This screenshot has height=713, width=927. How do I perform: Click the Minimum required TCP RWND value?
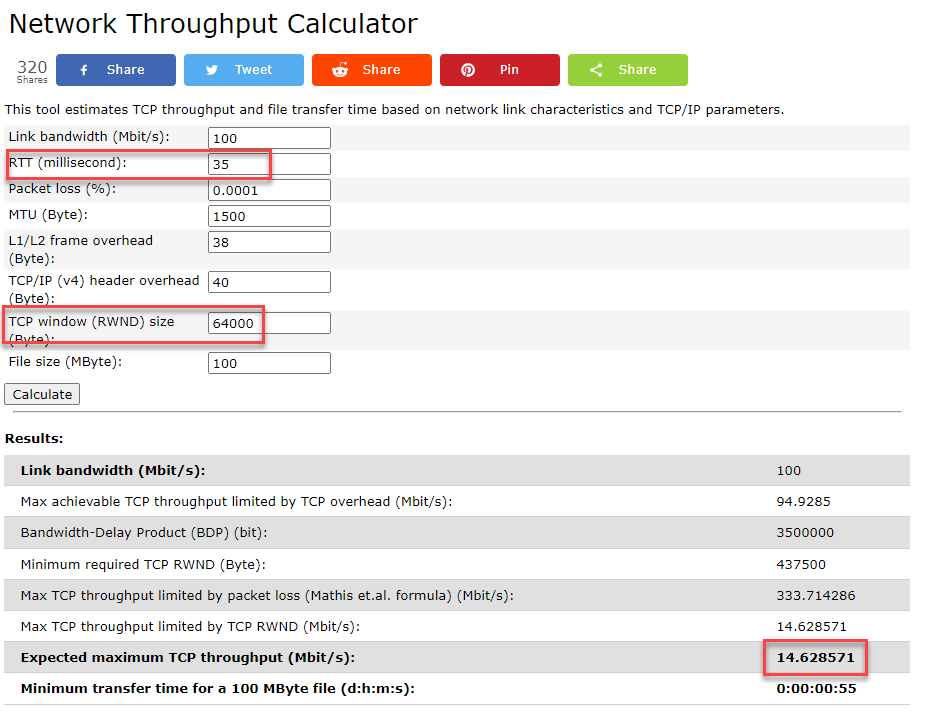800,564
